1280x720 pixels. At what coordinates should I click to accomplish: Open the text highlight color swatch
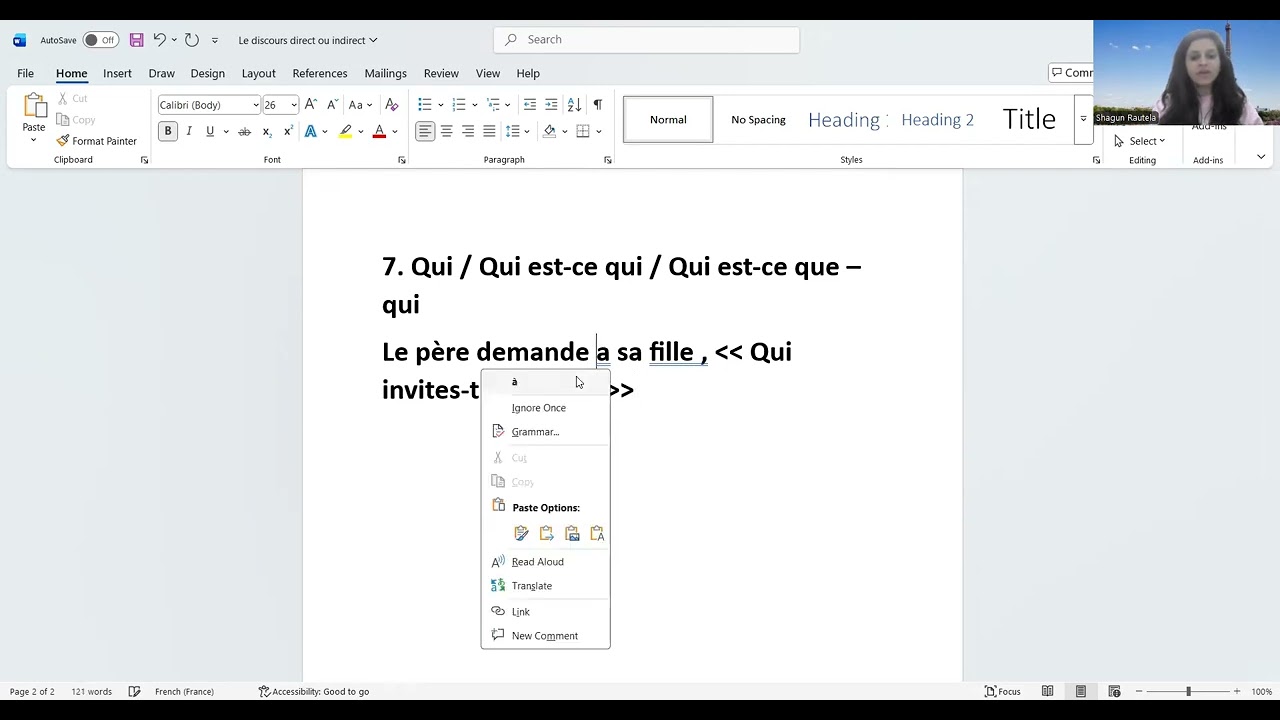point(345,131)
